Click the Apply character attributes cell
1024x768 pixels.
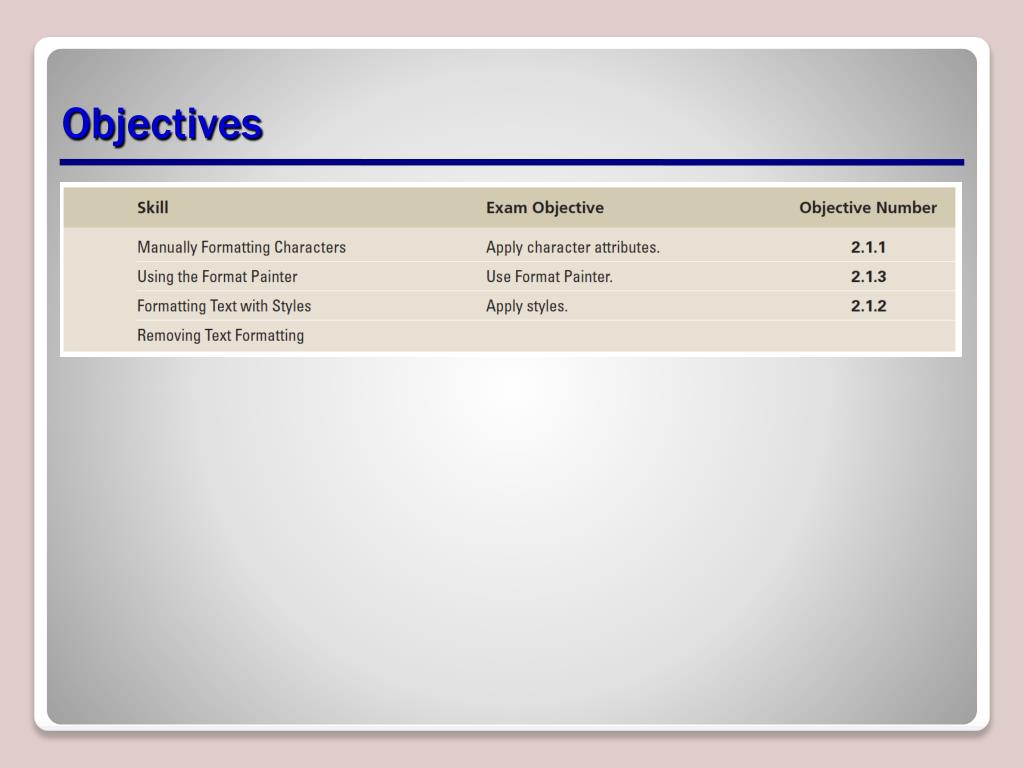click(x=573, y=248)
